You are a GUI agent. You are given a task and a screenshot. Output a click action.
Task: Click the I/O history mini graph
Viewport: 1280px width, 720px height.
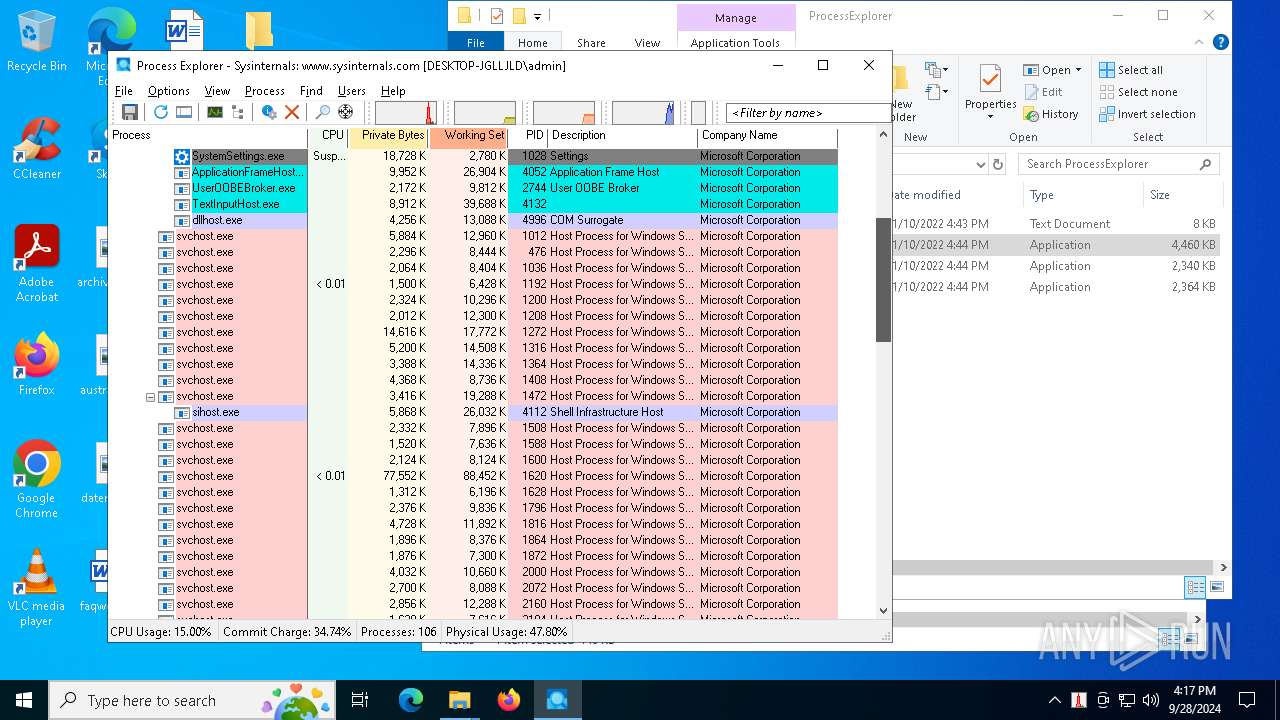pos(643,113)
